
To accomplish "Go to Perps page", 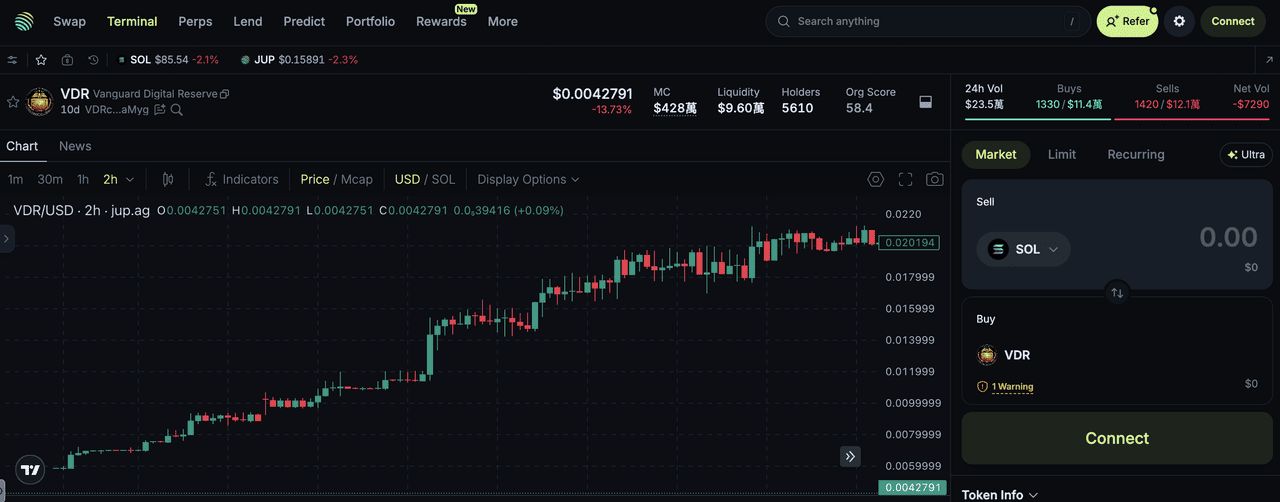I will click(x=195, y=21).
